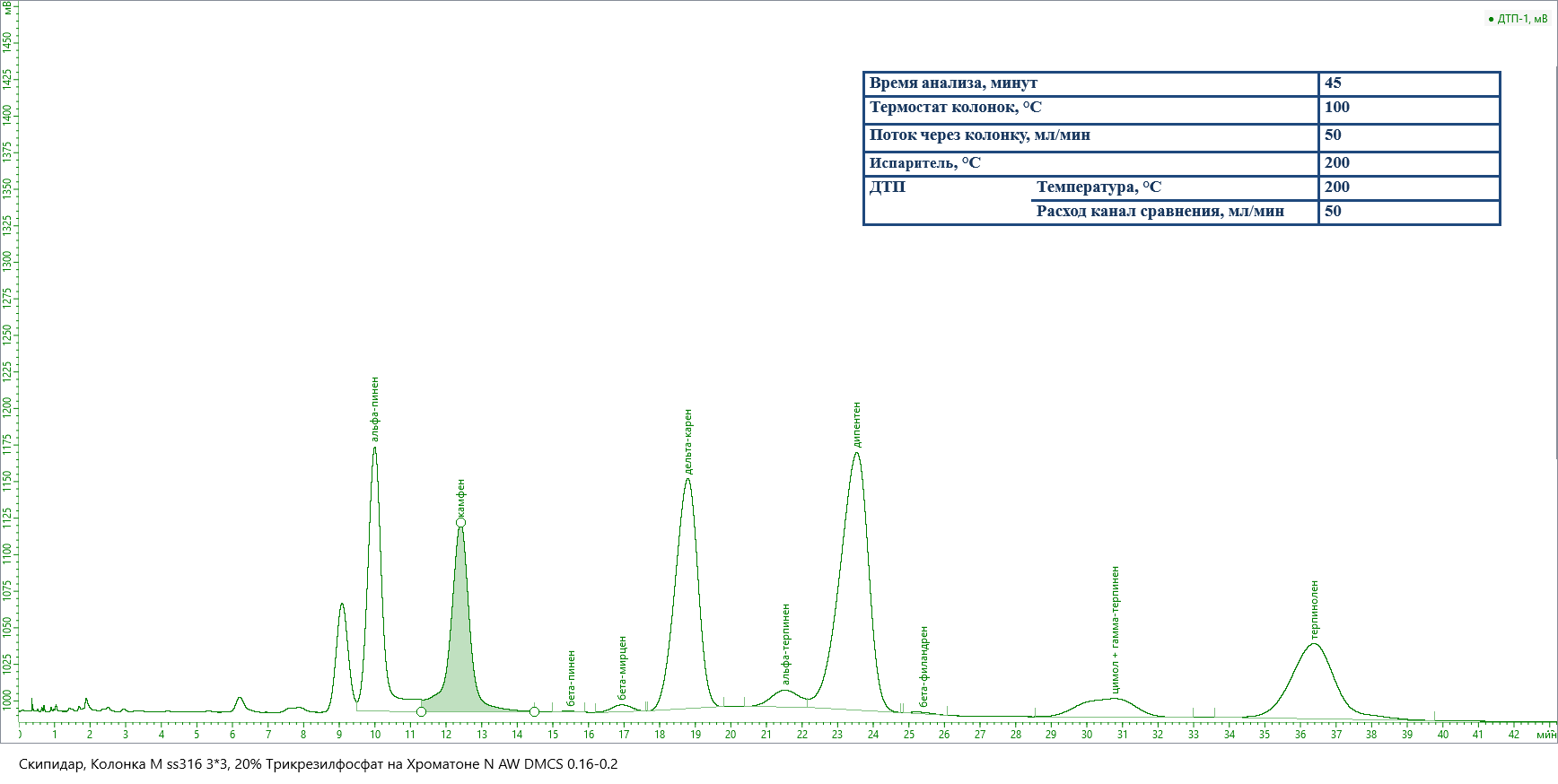Select the бета-филандрен peak label
This screenshot has height=784, width=1558.
924,666
